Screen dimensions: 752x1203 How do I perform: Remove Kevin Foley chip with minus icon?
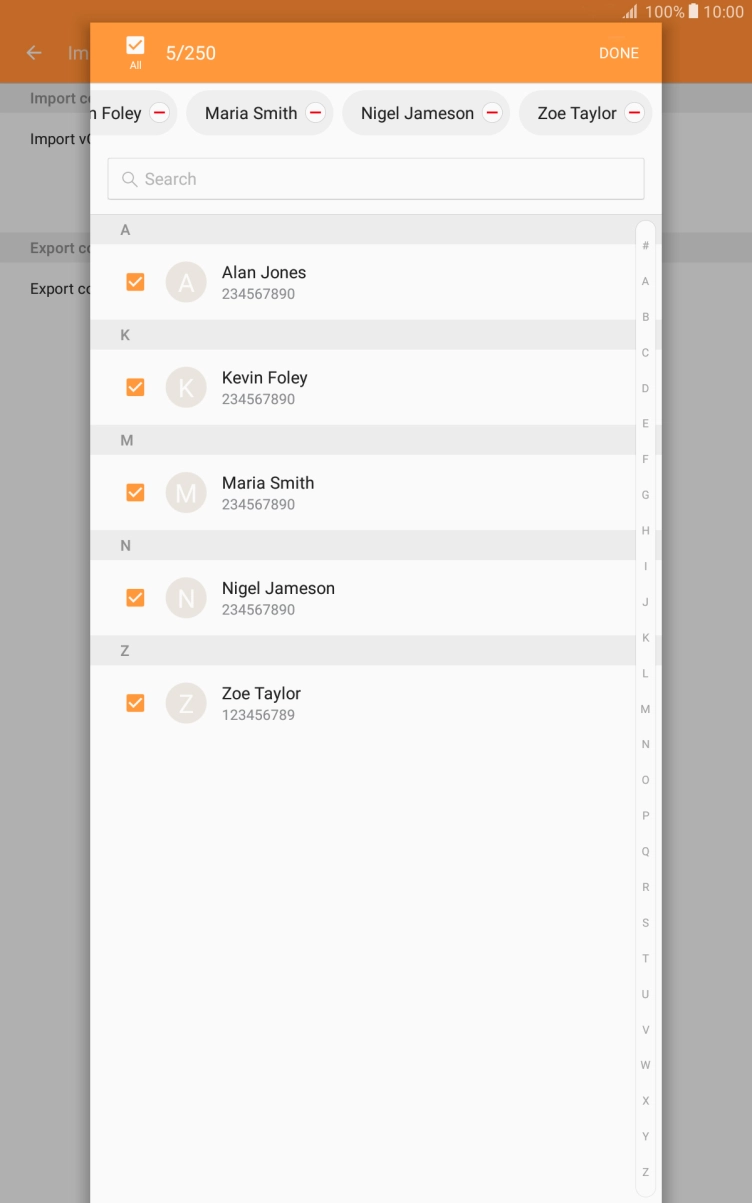coord(159,113)
